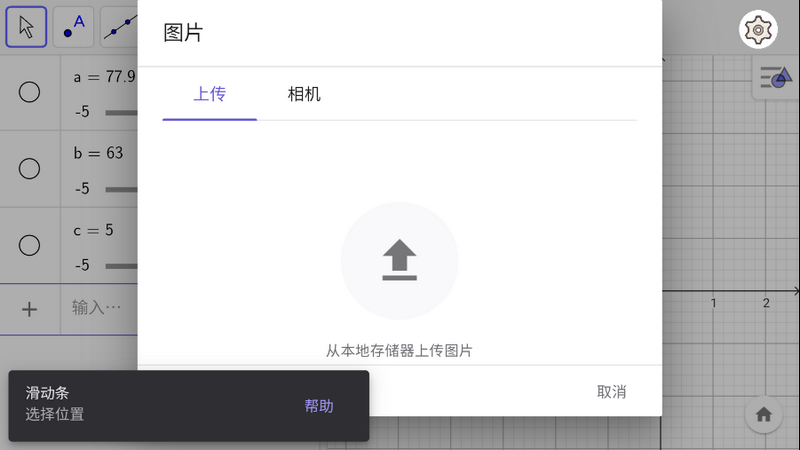Viewport: 800px width, 450px height.
Task: Switch to the 上传 tab
Action: pos(210,95)
